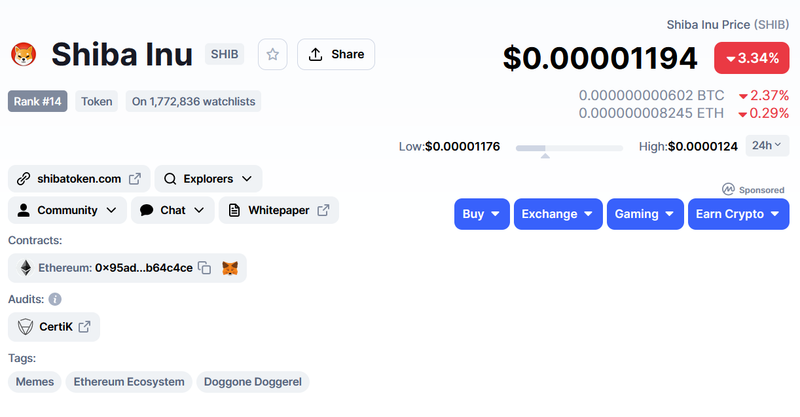Open the shibatoken.com website link
The width and height of the screenshot is (800, 417).
(79, 179)
